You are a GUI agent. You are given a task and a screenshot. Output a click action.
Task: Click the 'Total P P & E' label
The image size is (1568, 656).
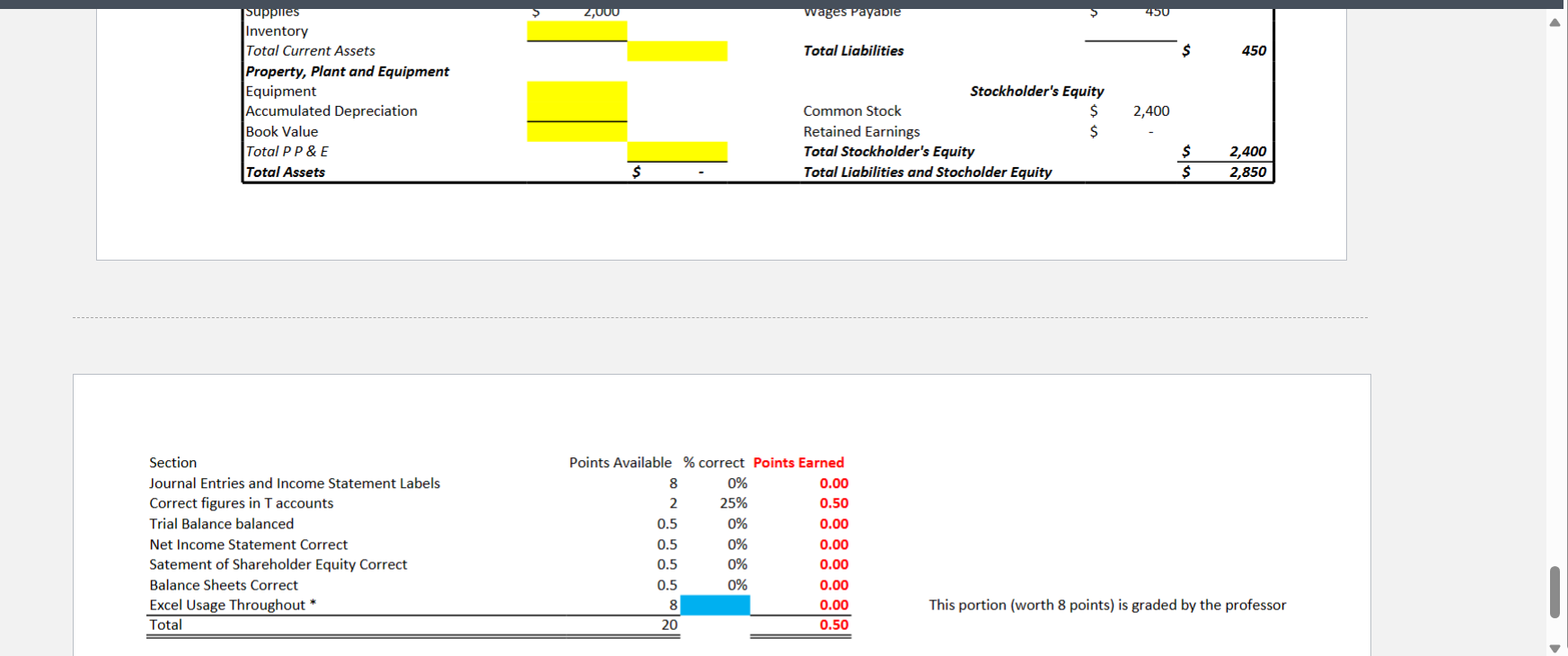[x=287, y=151]
